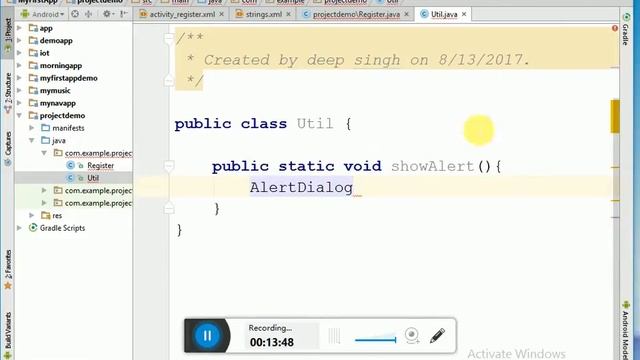Open the Structure tool window tab
This screenshot has width=640, height=360.
(x=7, y=92)
